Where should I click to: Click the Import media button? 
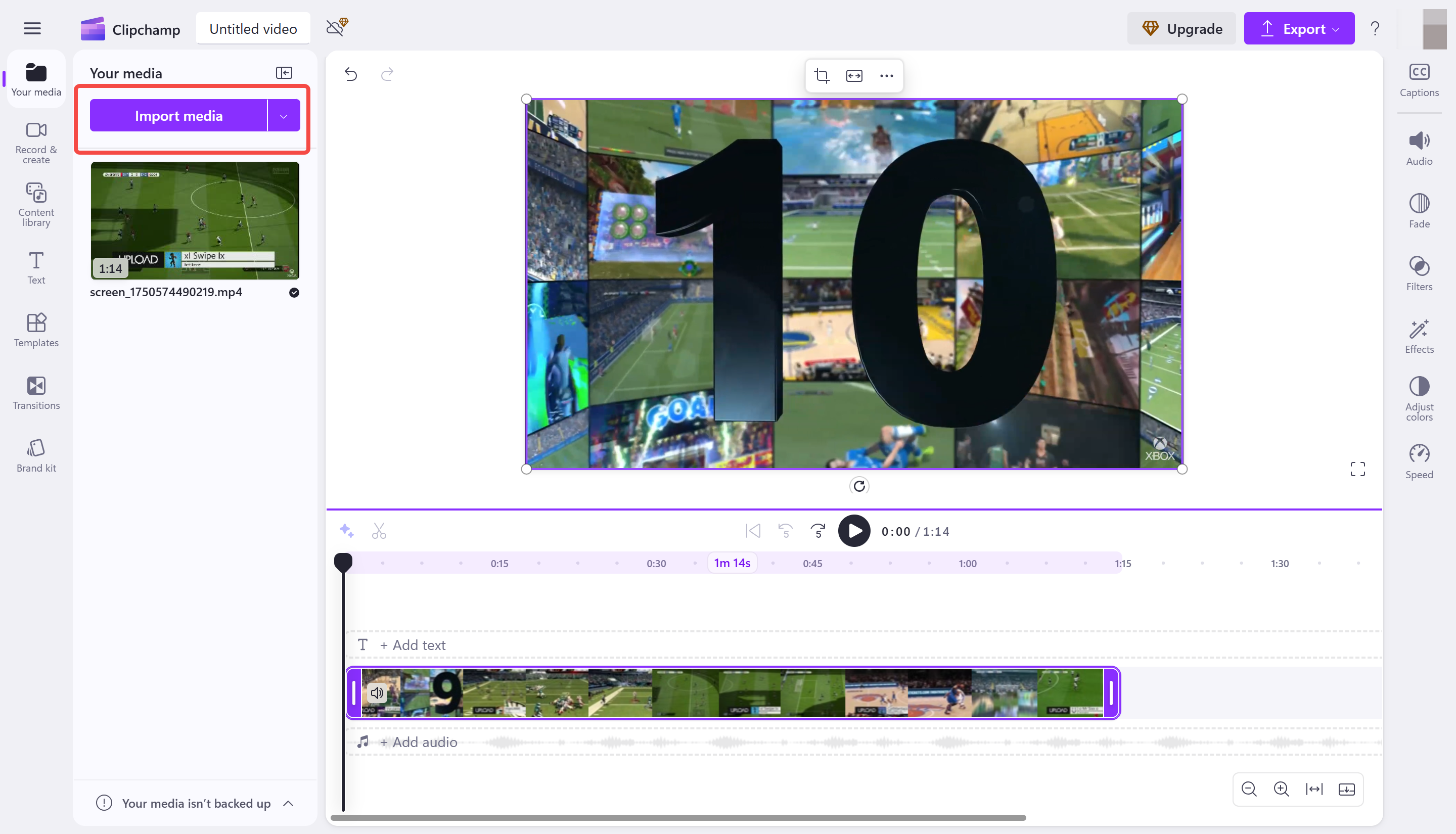(178, 115)
